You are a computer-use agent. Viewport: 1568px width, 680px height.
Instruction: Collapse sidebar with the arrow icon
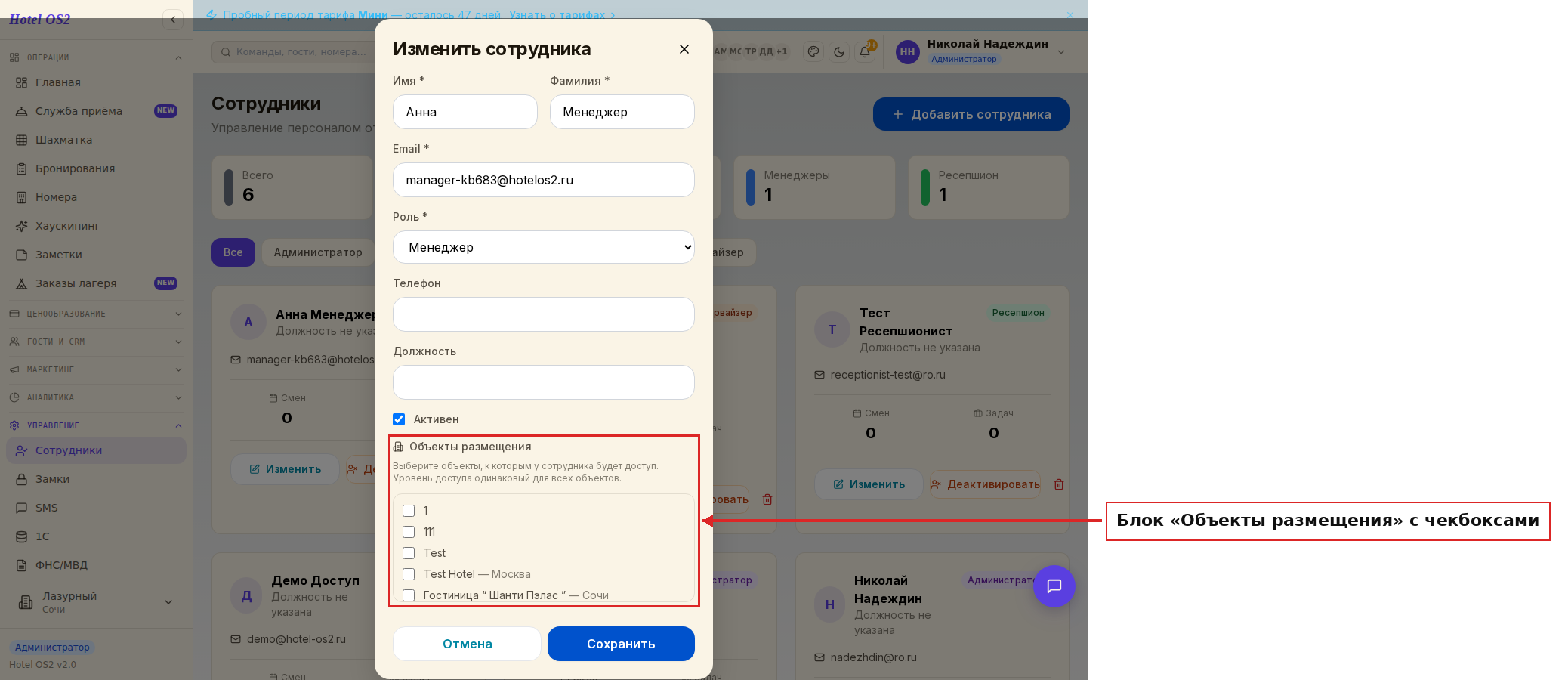point(173,20)
